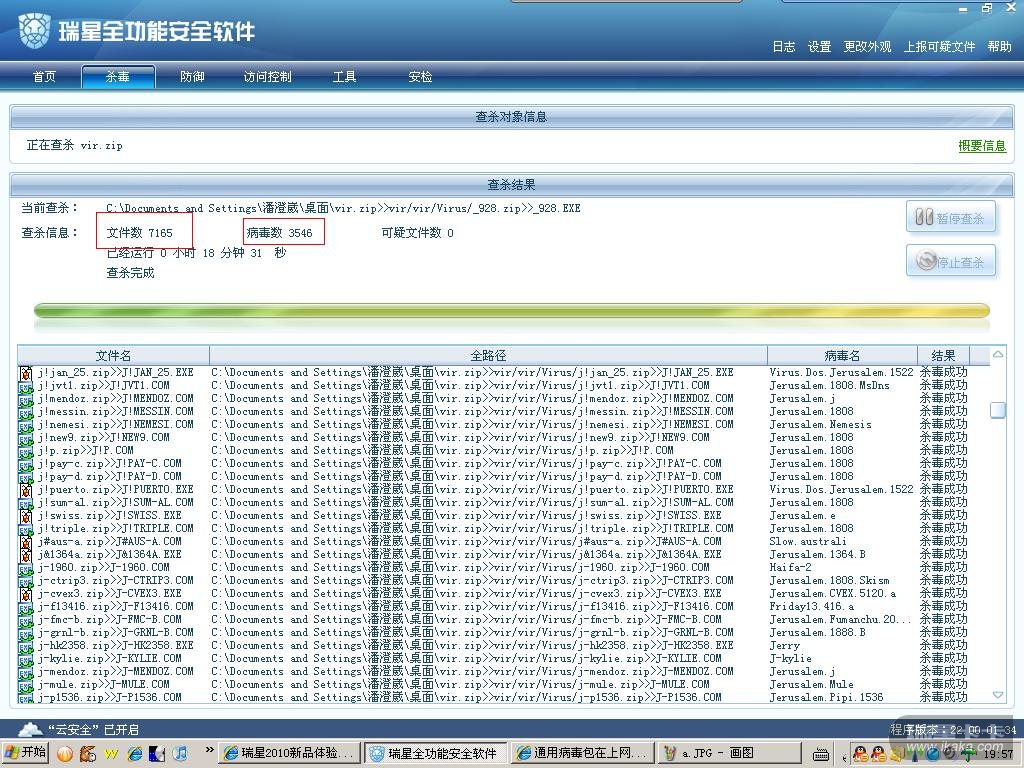
Task: Click the bug icon for j!swiss.zip row
Action: (x=25, y=516)
